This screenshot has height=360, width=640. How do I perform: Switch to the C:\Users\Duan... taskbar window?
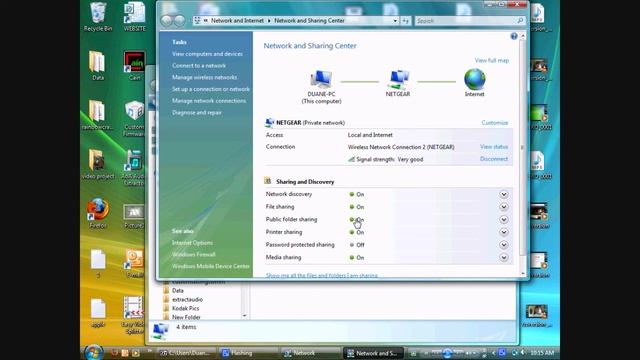click(x=187, y=353)
